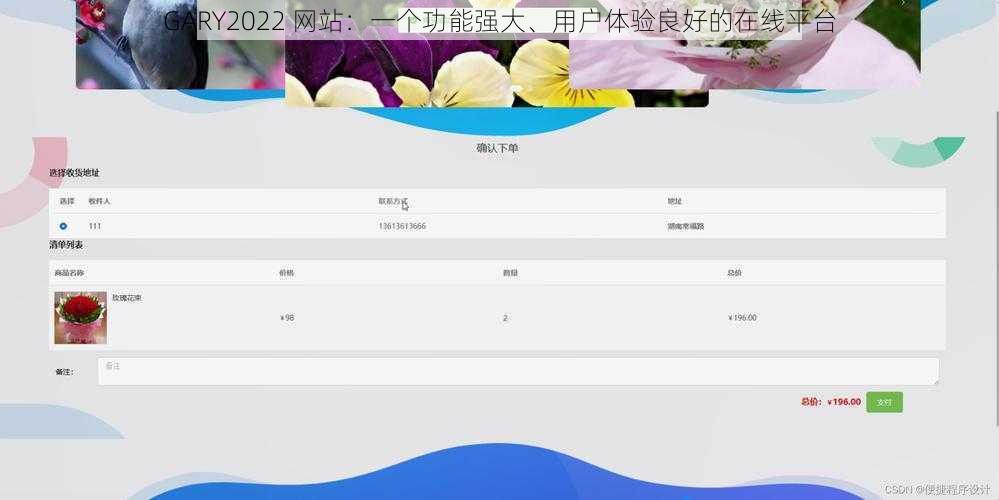Click the page's vertical scrollbar
Viewport: 999px width, 500px height.
(996, 268)
